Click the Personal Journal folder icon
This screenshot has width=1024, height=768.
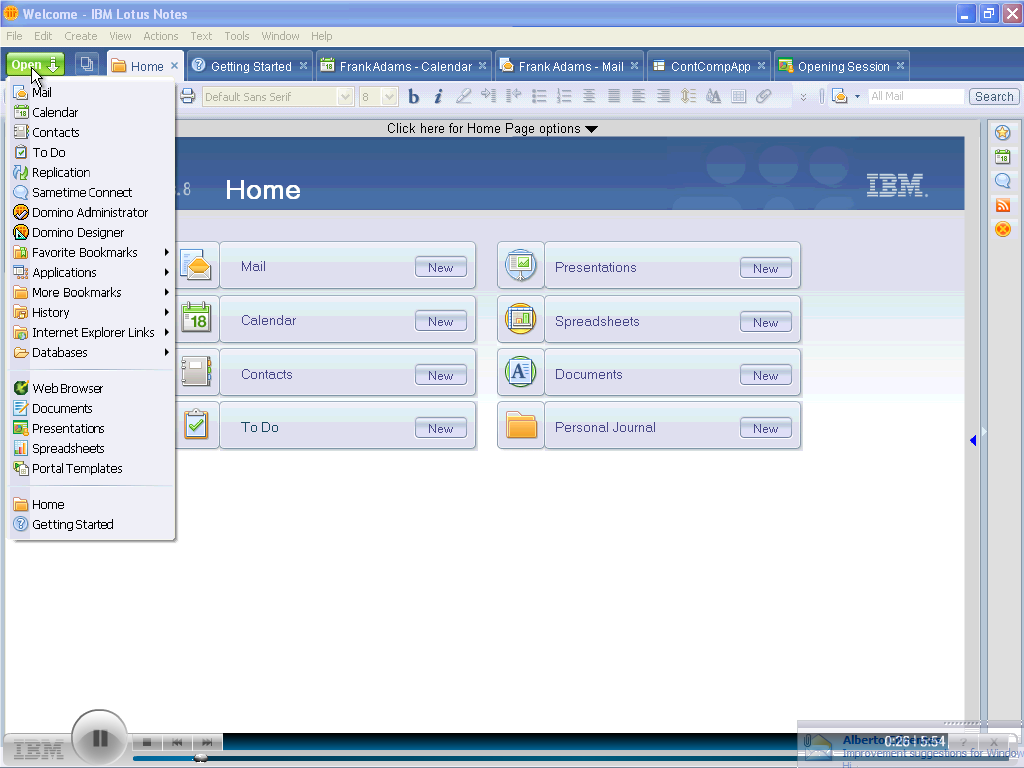tap(521, 425)
